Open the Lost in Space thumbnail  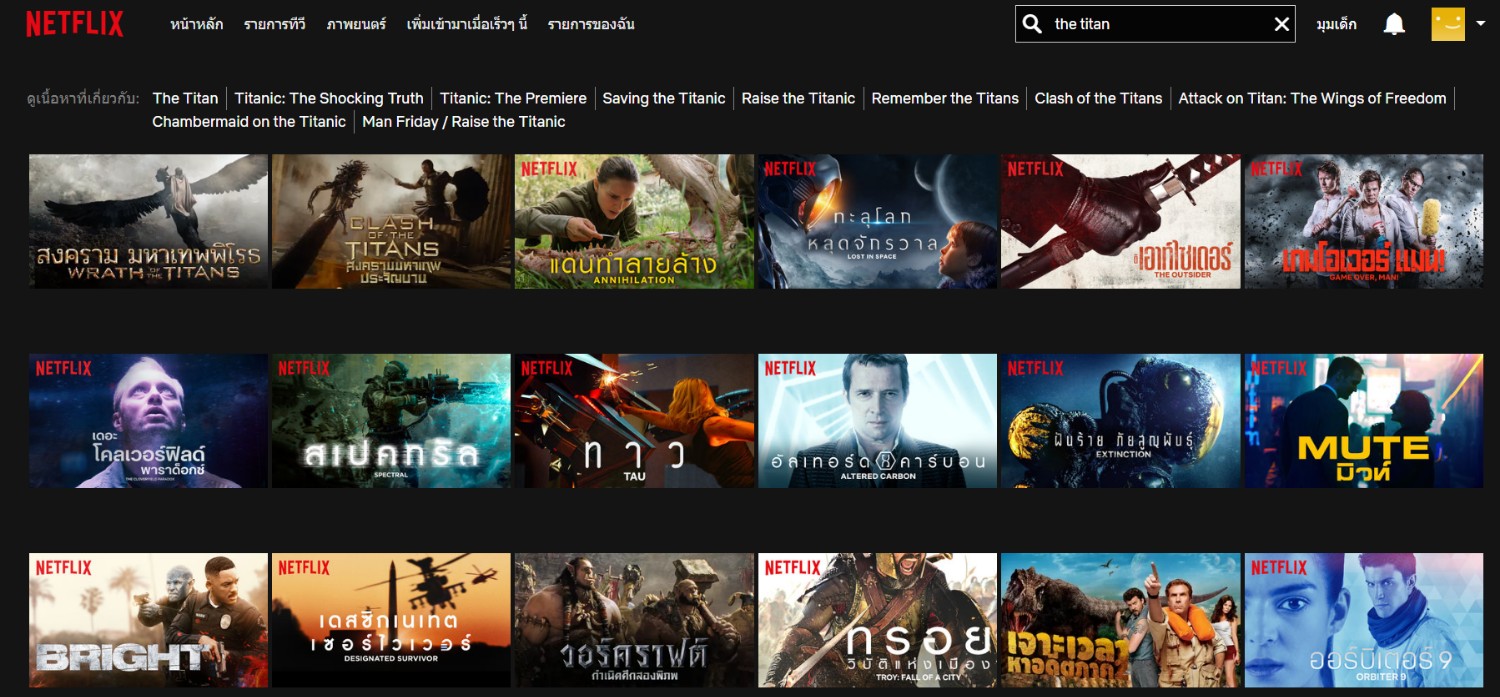pyautogui.click(x=877, y=221)
